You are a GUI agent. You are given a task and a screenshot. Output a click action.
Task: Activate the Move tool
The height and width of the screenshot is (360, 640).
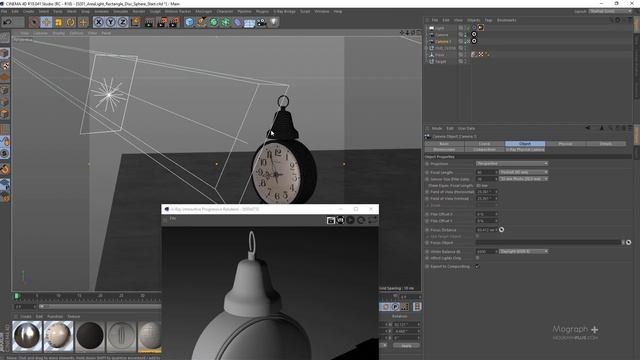(x=46, y=22)
